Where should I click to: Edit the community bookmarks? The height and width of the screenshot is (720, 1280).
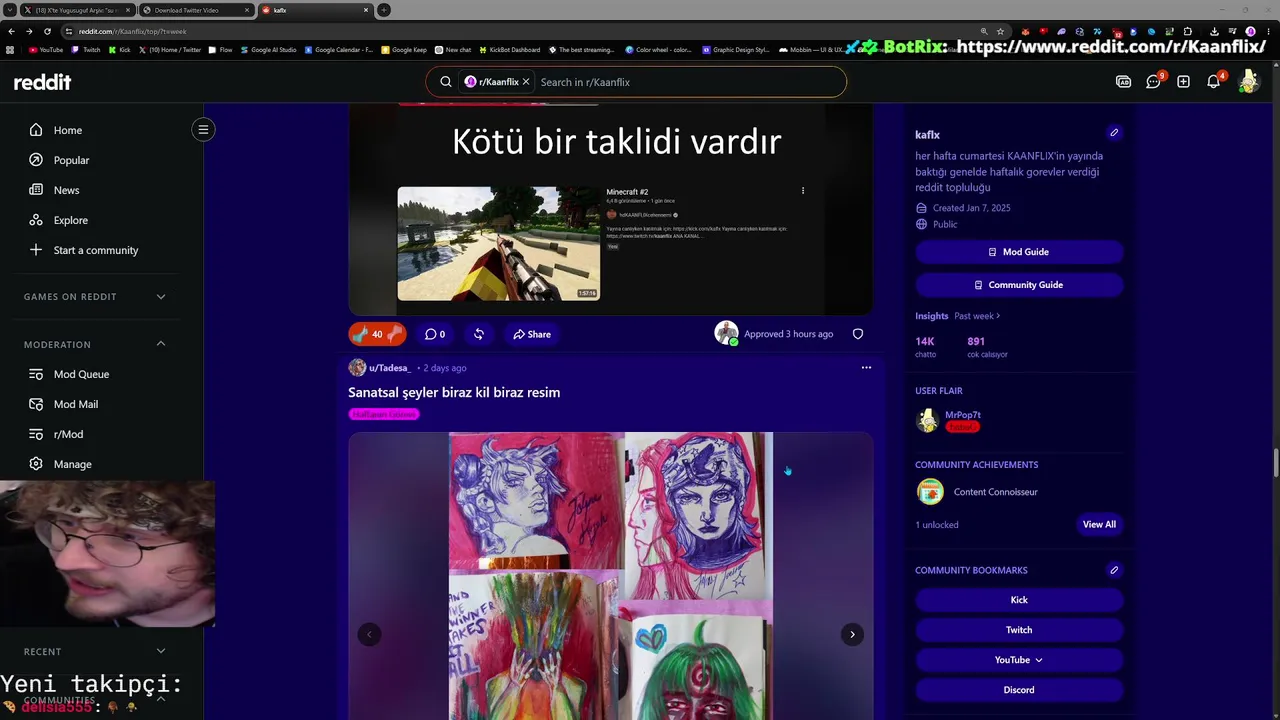tap(1114, 570)
